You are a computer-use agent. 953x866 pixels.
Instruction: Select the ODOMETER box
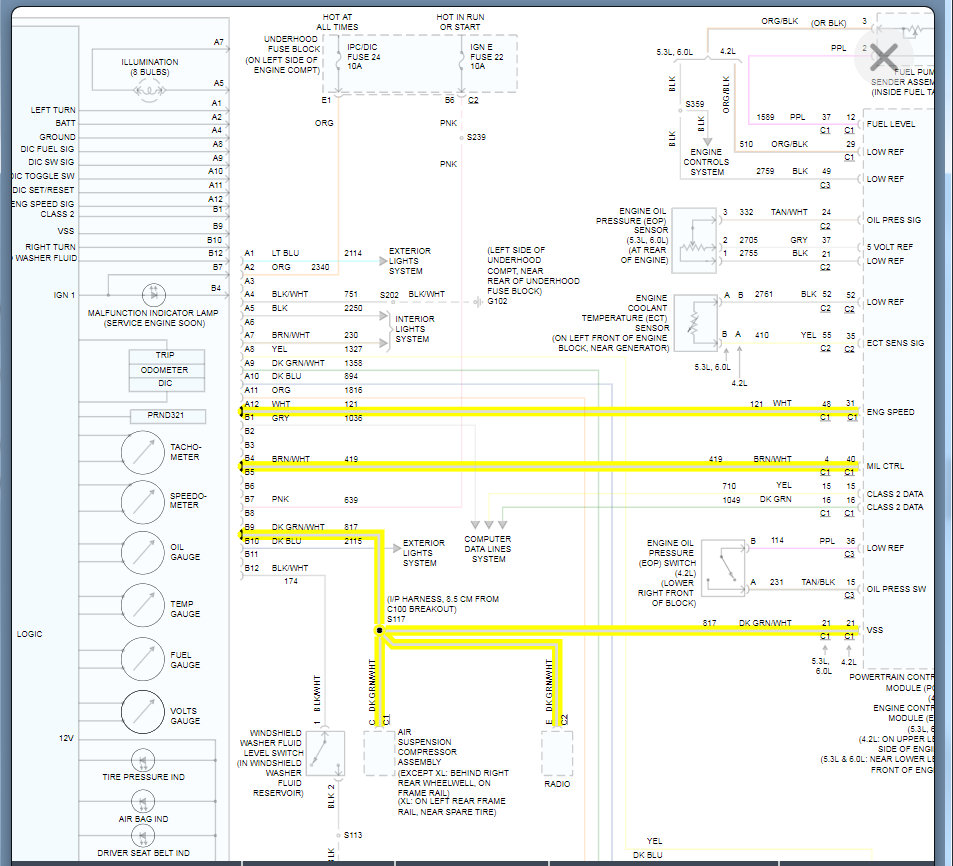point(165,370)
